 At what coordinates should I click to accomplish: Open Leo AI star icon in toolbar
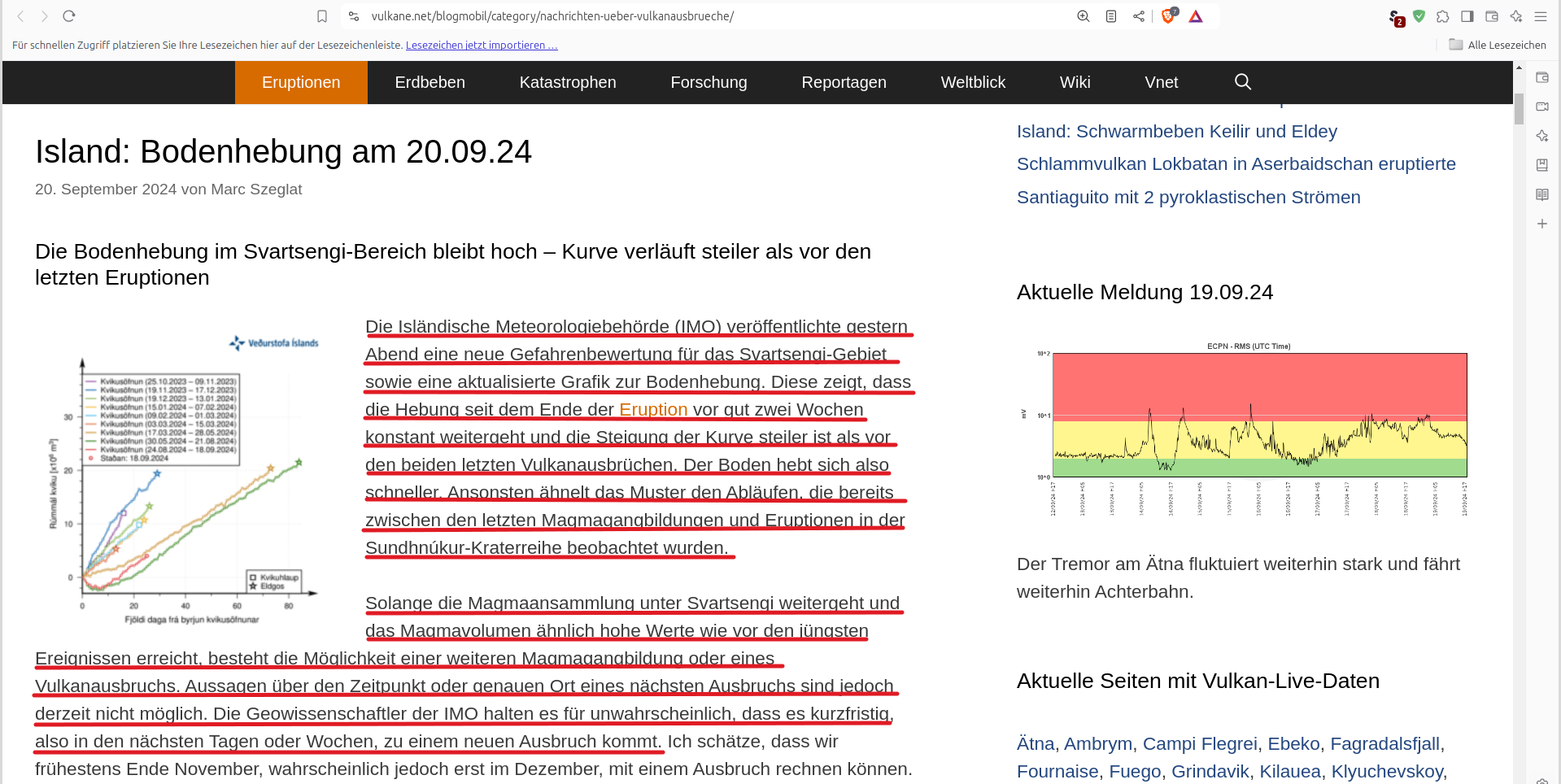(1516, 16)
